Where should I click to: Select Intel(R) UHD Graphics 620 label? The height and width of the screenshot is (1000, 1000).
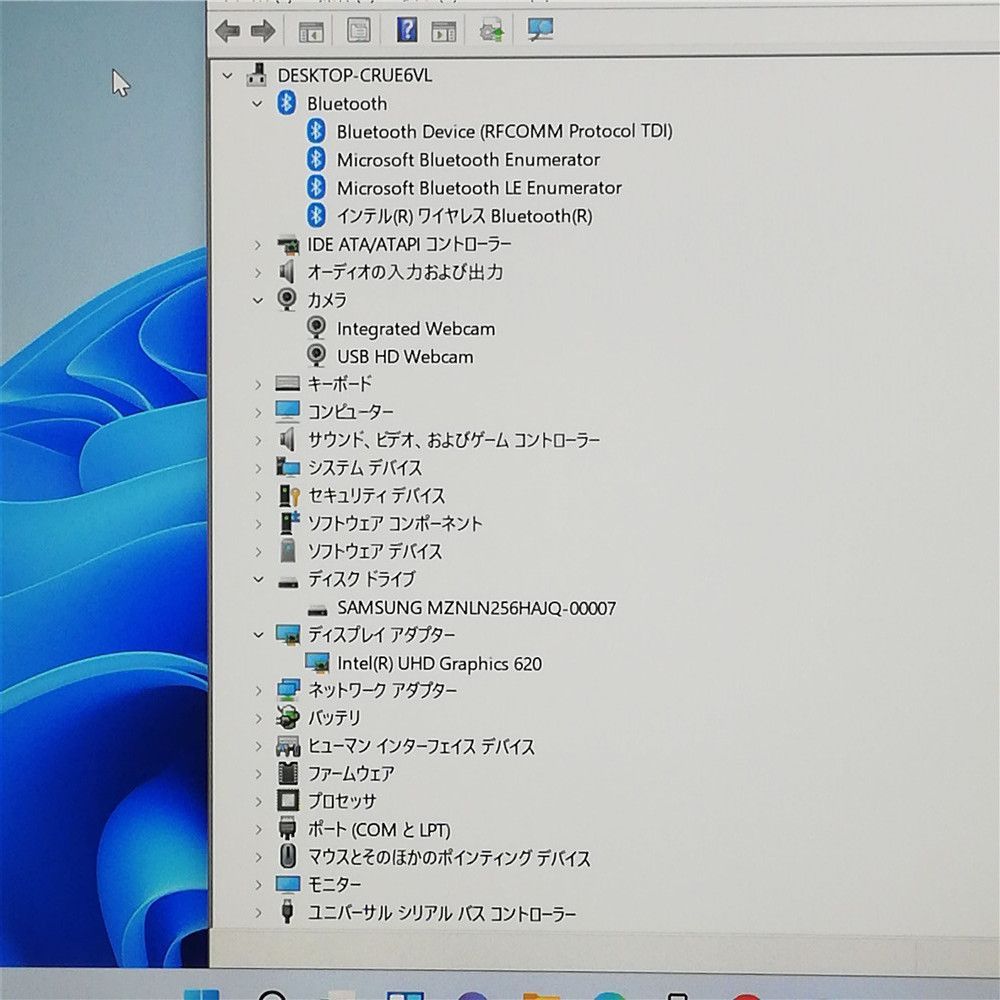pyautogui.click(x=439, y=664)
